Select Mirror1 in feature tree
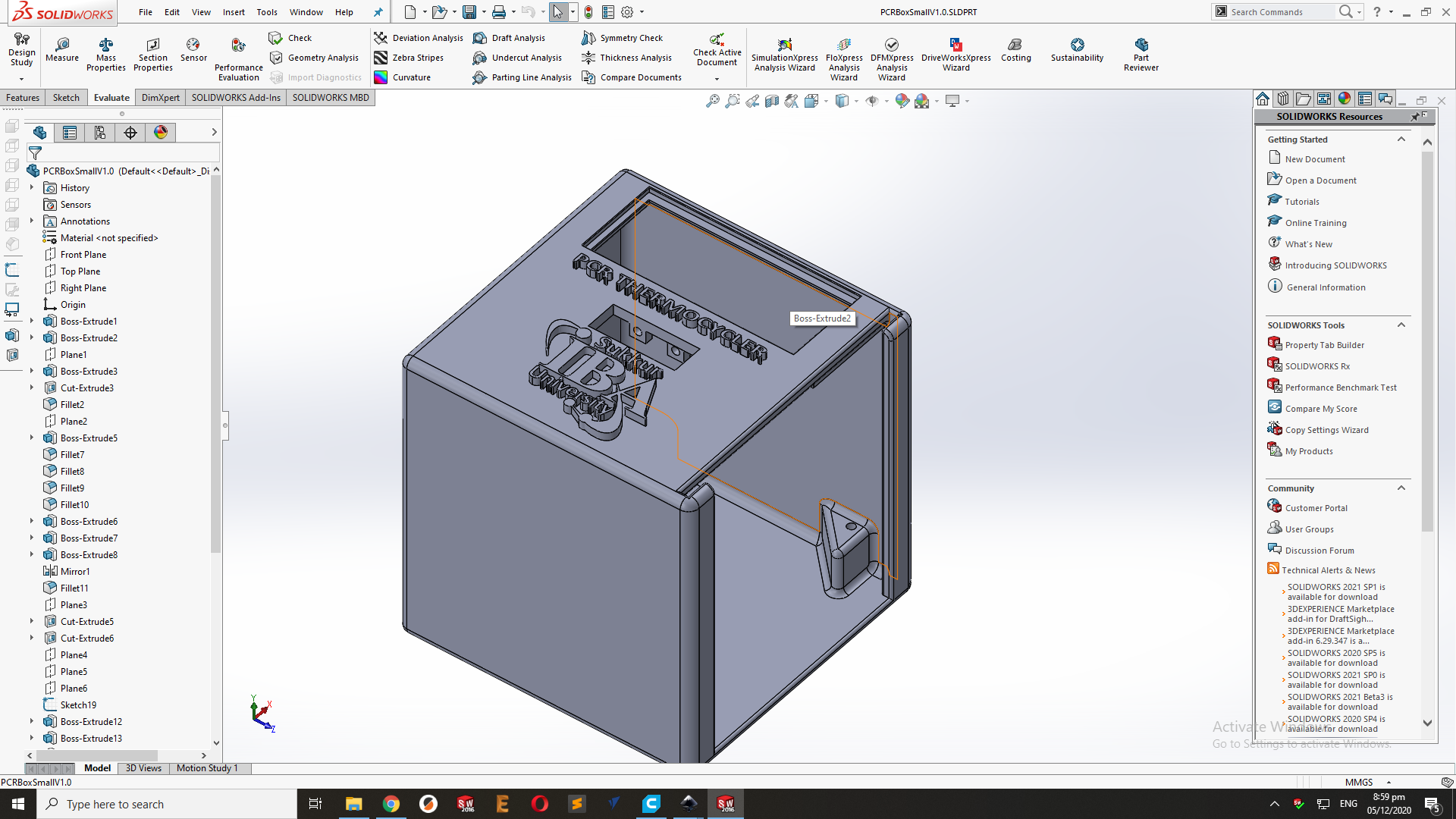The image size is (1456, 819). 74,572
